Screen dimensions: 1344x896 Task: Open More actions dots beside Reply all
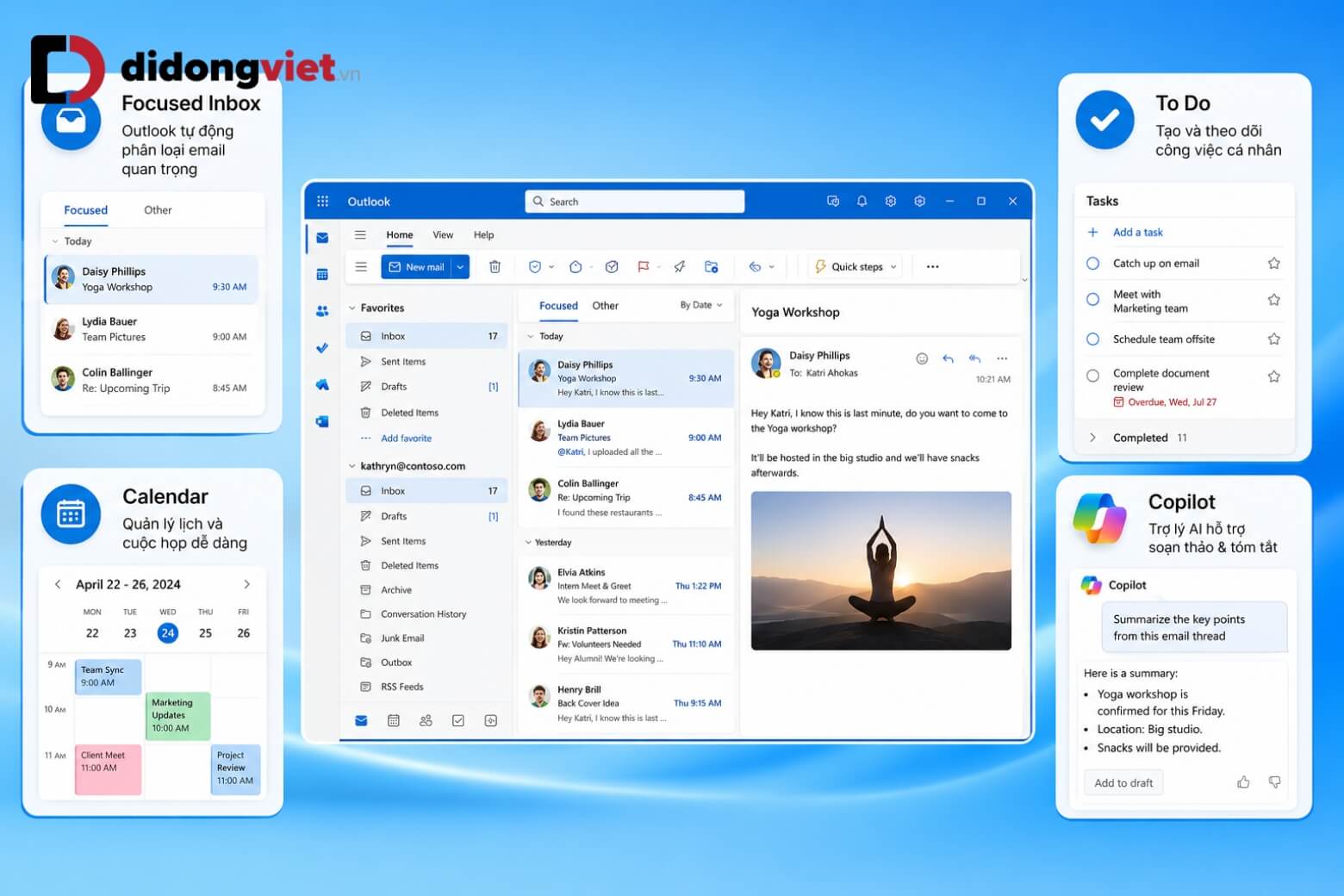point(1001,358)
